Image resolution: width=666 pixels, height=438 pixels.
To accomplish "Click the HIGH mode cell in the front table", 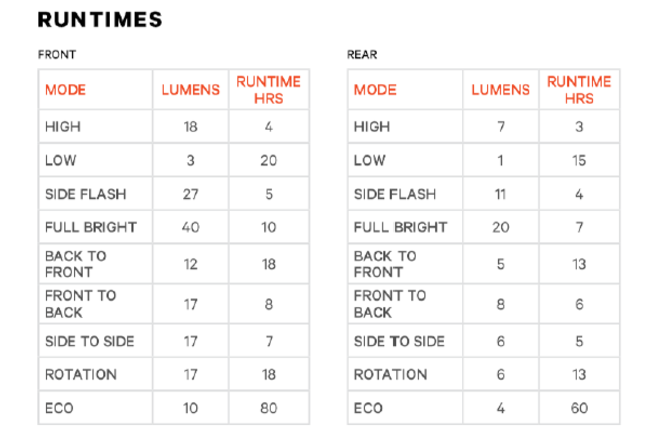I will click(63, 127).
